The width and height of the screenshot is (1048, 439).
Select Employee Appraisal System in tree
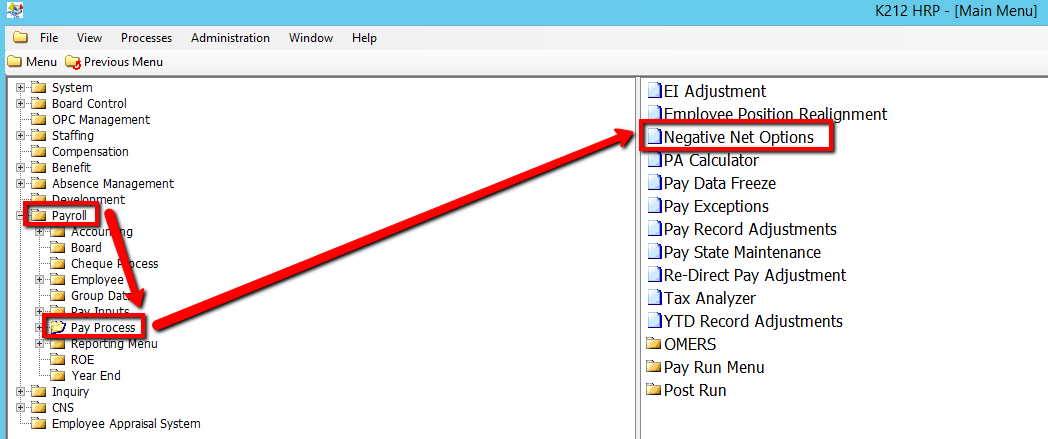pyautogui.click(x=126, y=424)
